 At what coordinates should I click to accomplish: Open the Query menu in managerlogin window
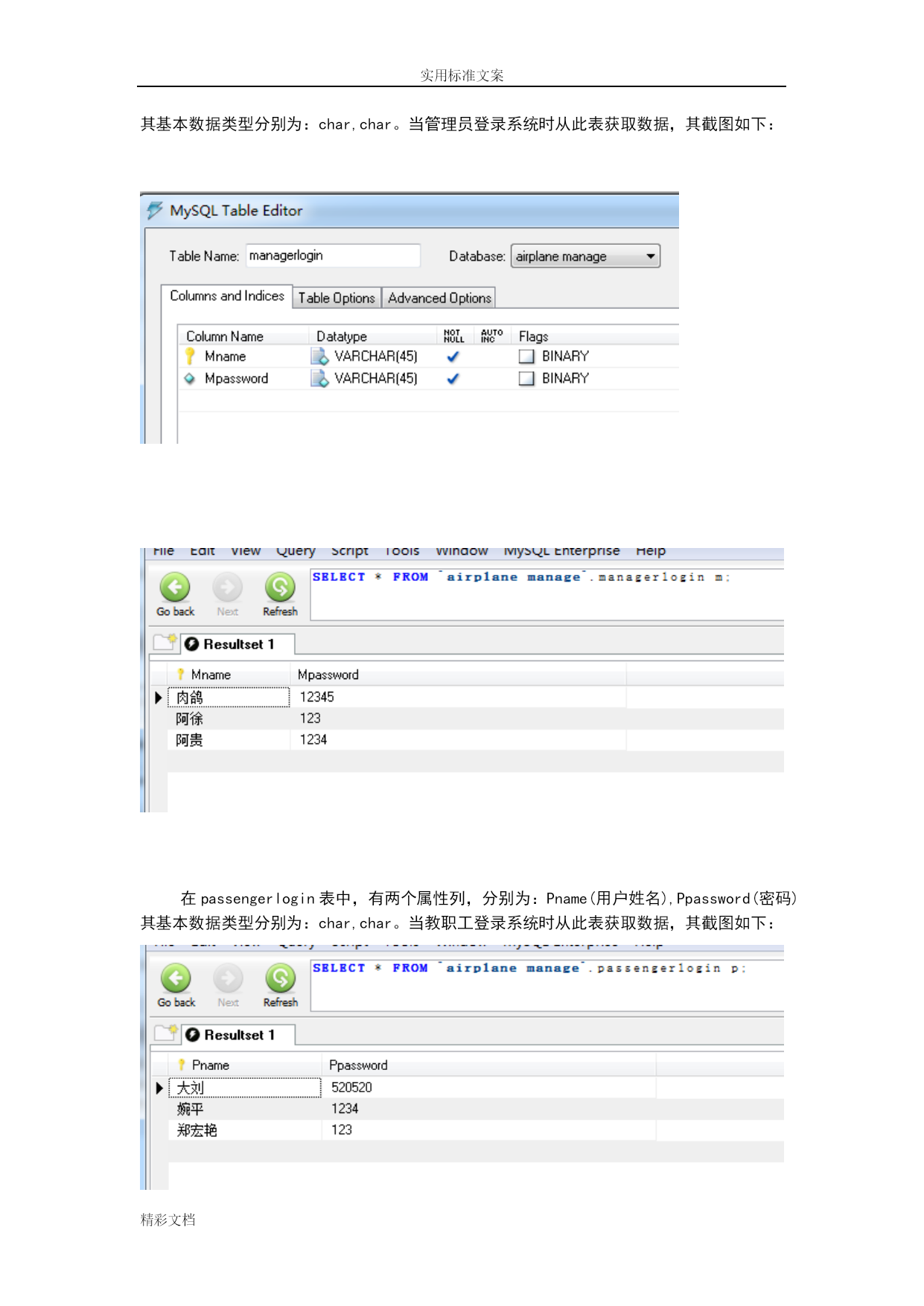coord(296,551)
